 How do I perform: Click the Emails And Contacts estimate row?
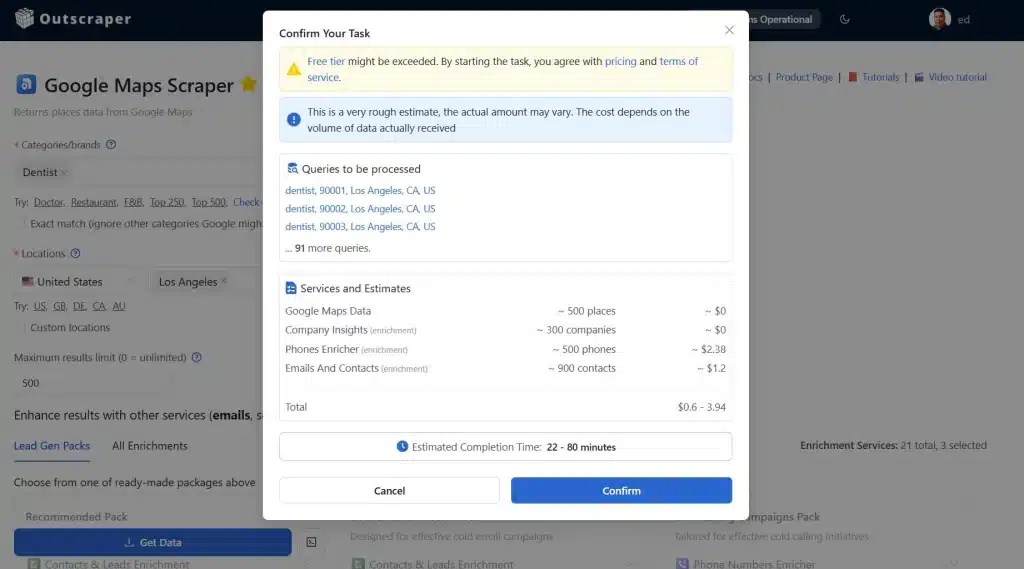pyautogui.click(x=505, y=368)
